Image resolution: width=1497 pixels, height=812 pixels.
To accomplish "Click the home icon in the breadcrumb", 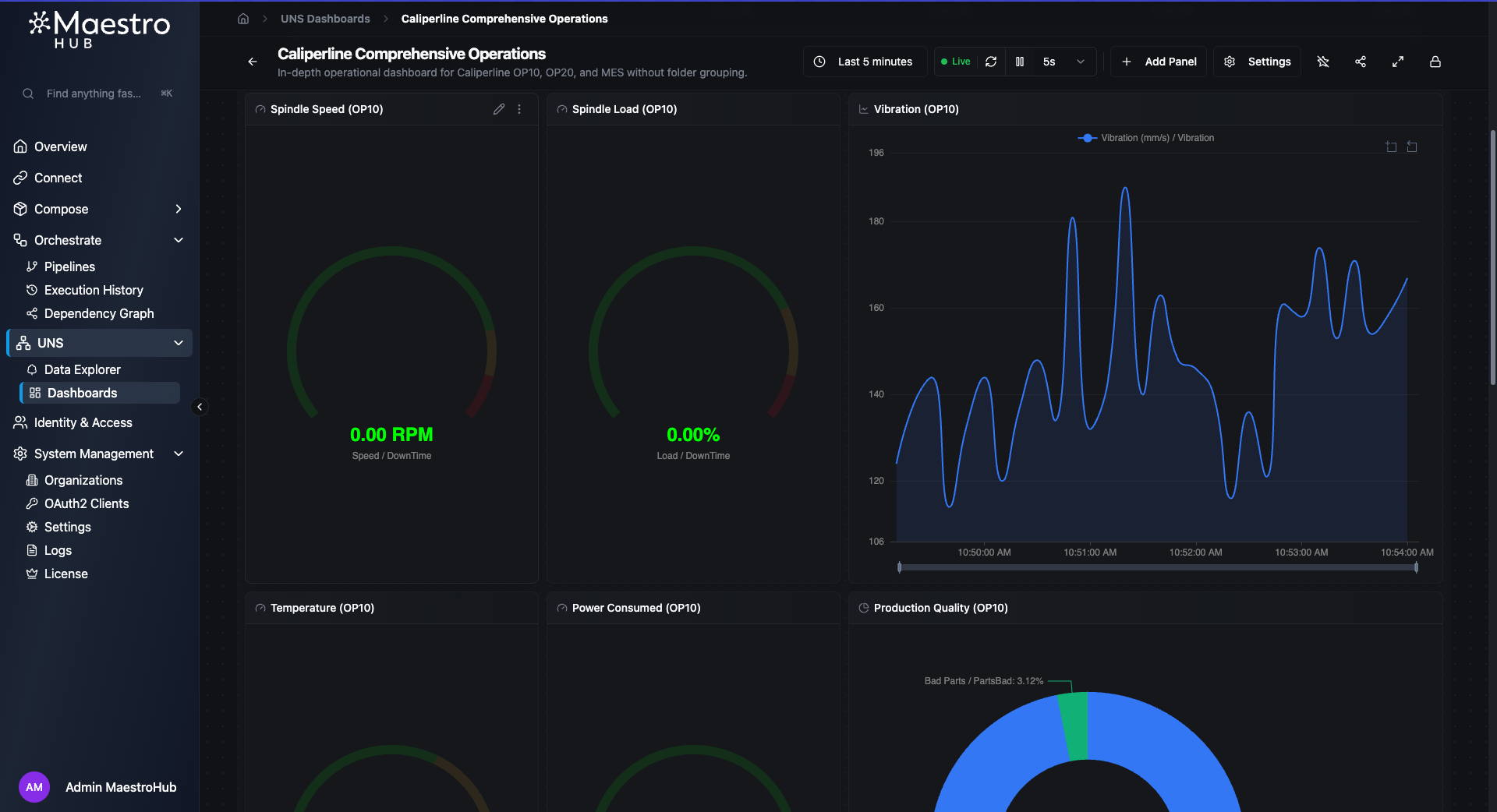I will [x=243, y=19].
